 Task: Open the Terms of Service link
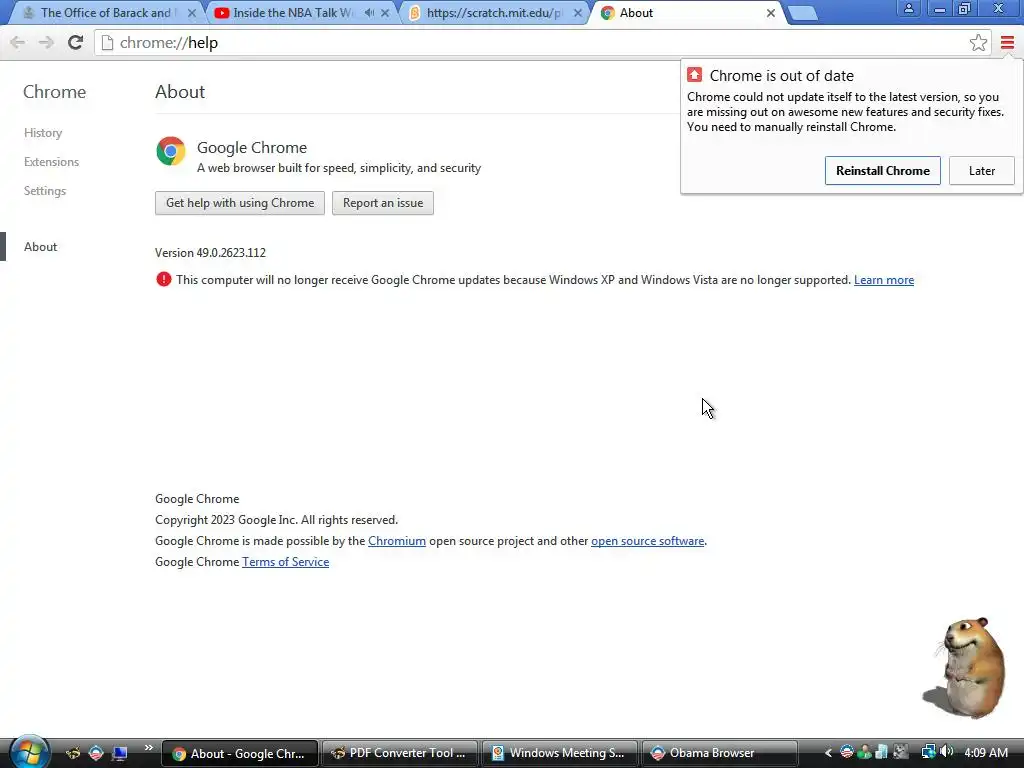click(285, 562)
